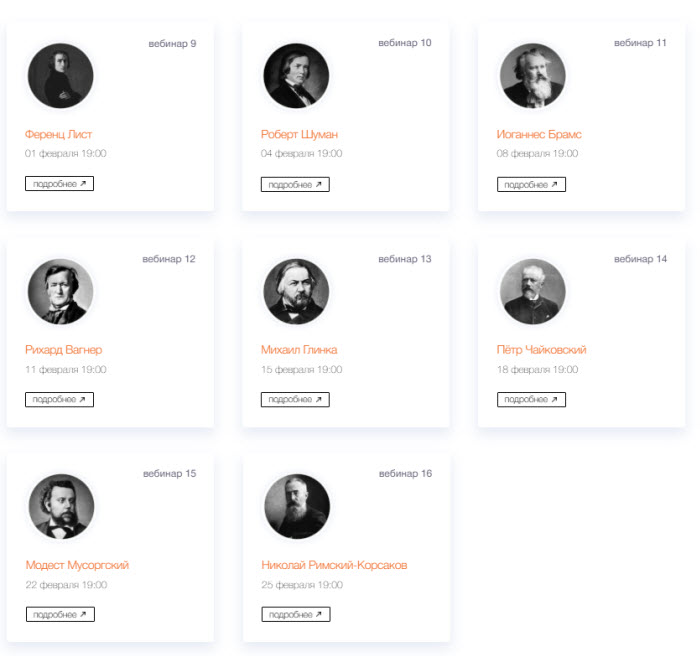Click подробнее under Рихард Вагнер

click(59, 399)
